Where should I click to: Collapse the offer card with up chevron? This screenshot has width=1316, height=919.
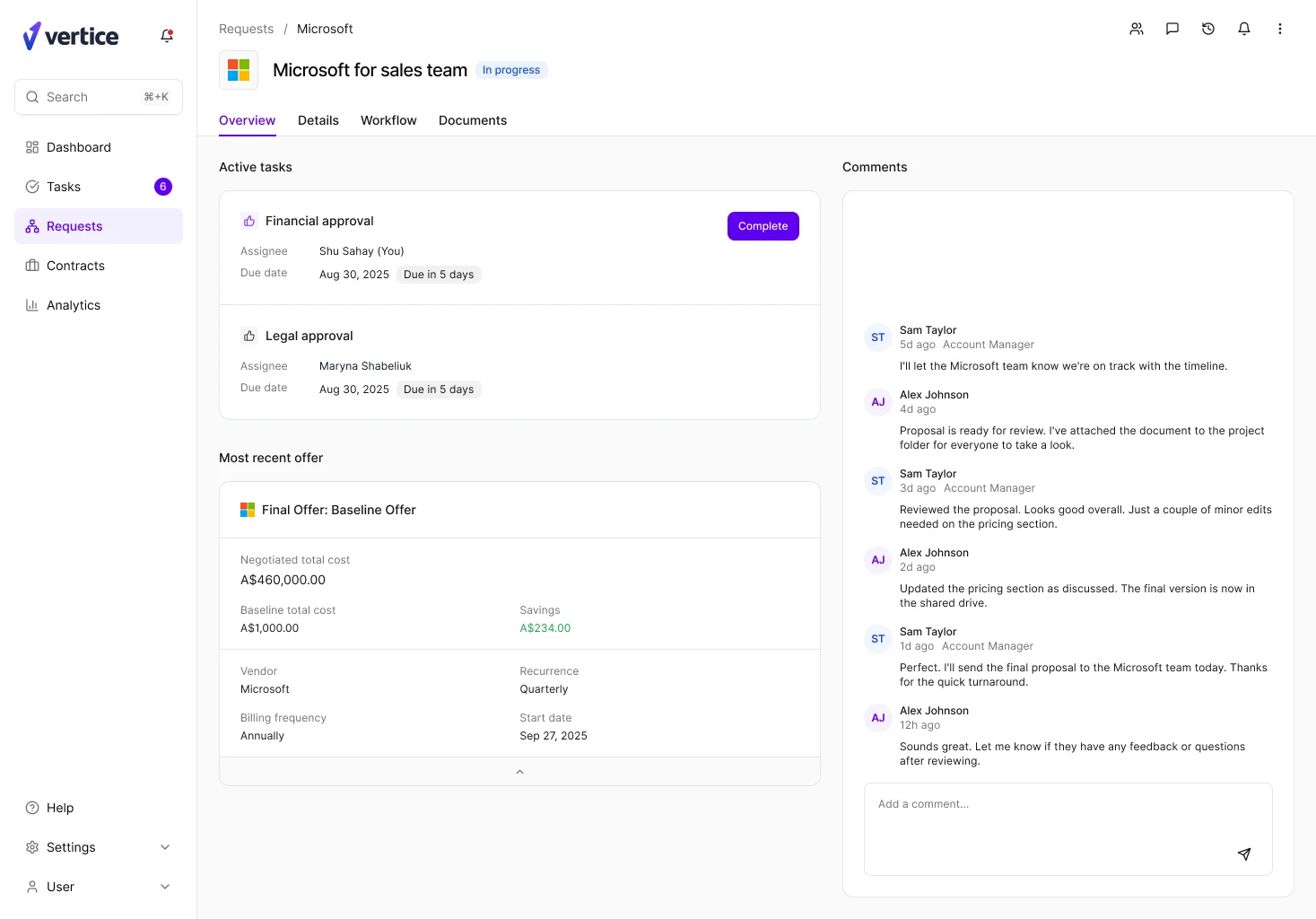tap(520, 772)
